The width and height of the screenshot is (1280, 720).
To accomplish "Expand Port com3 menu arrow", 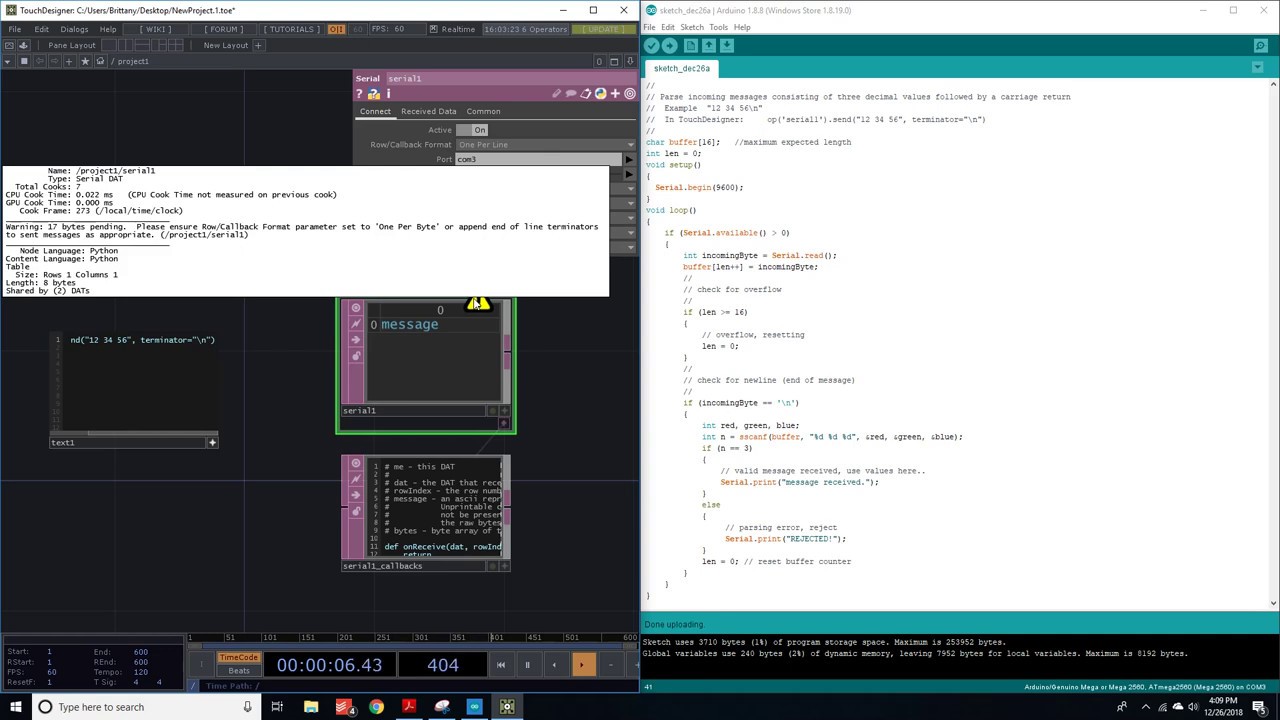I will click(629, 159).
